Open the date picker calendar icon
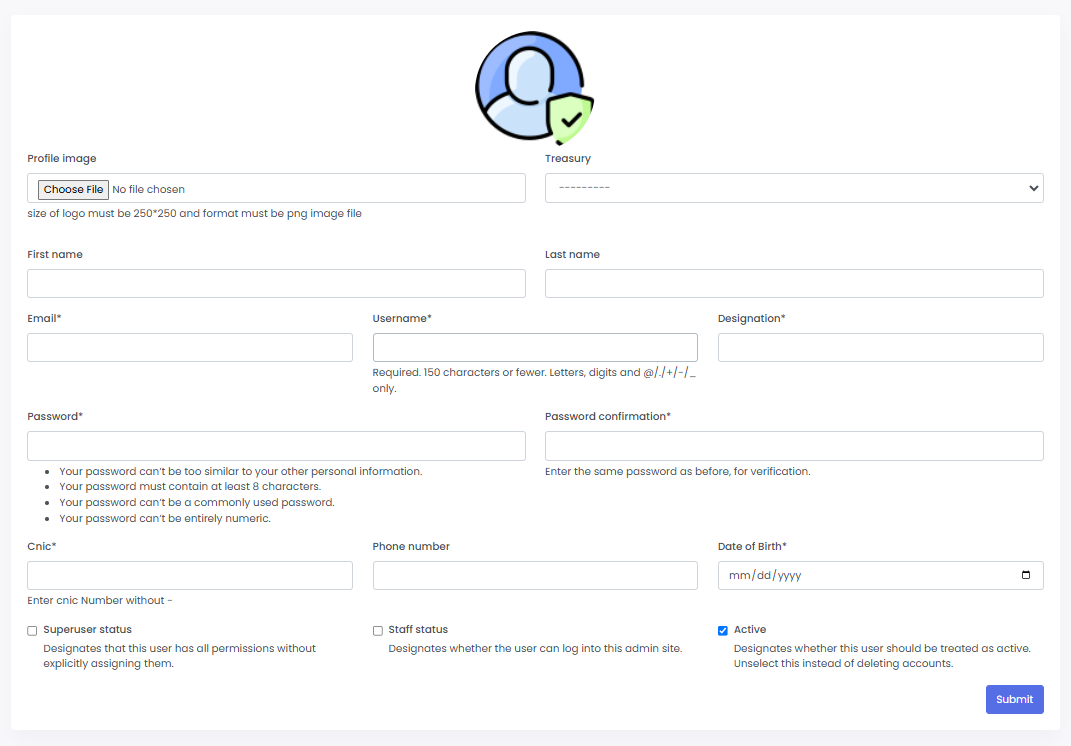The height and width of the screenshot is (746, 1071). [1026, 576]
